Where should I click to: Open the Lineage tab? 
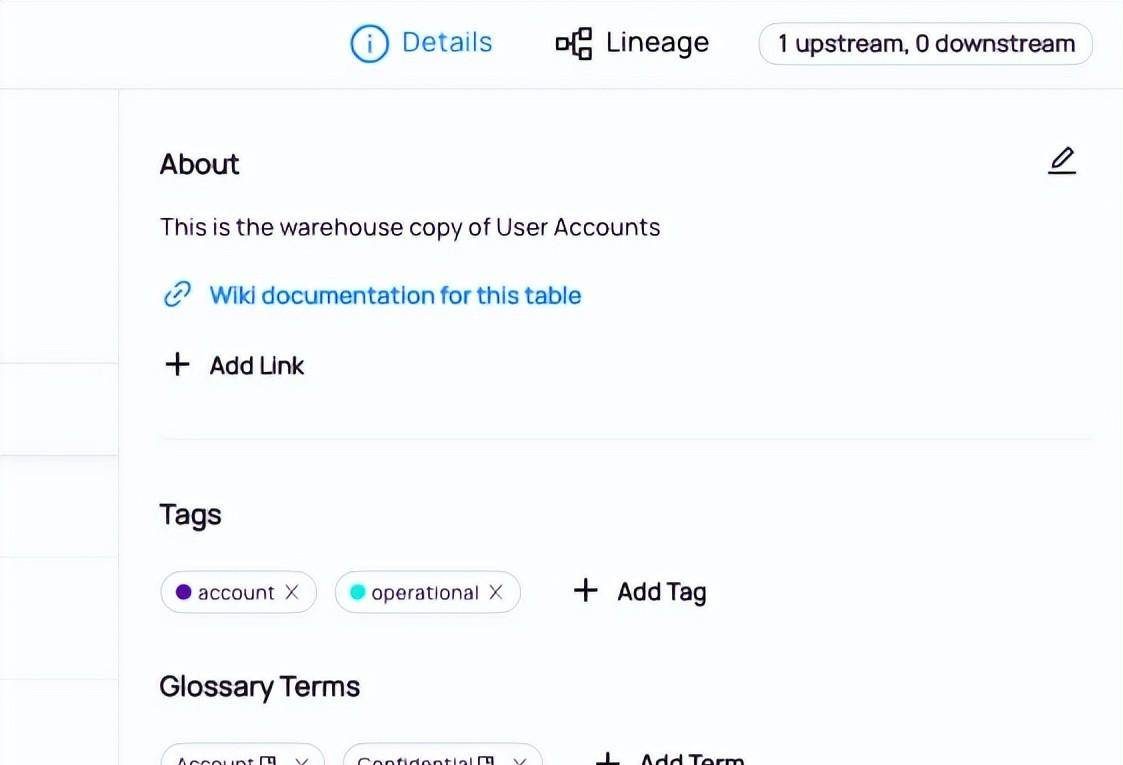[x=632, y=43]
